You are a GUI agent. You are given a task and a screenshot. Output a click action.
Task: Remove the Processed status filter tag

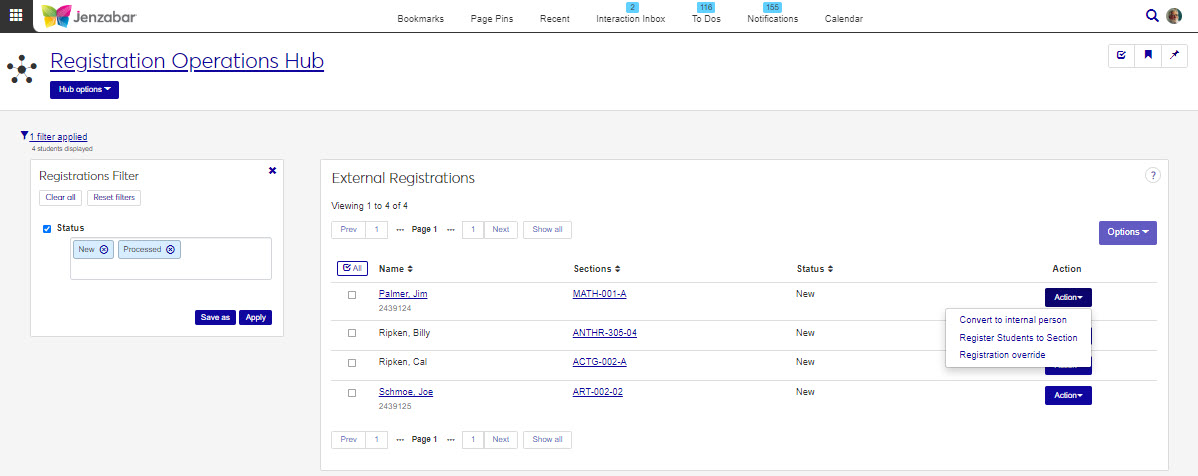pyautogui.click(x=170, y=249)
